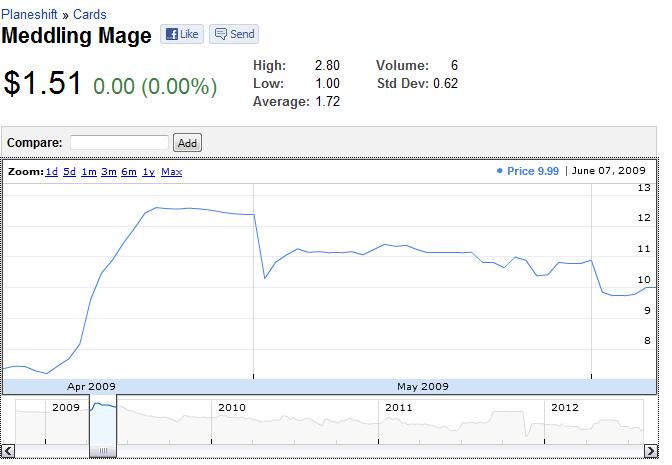Image resolution: width=672 pixels, height=465 pixels.
Task: Click the Add button for comparison
Action: [187, 143]
